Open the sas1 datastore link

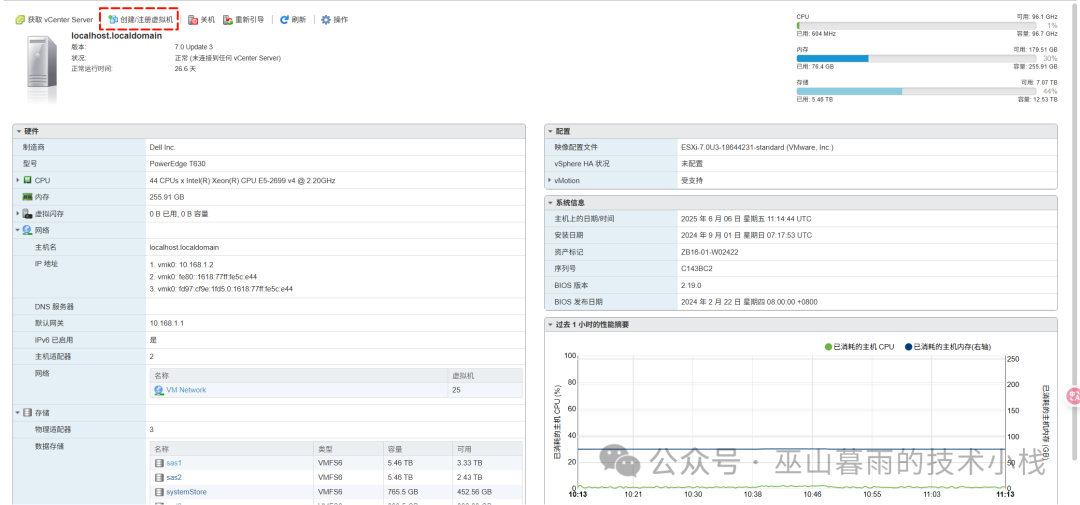point(174,463)
